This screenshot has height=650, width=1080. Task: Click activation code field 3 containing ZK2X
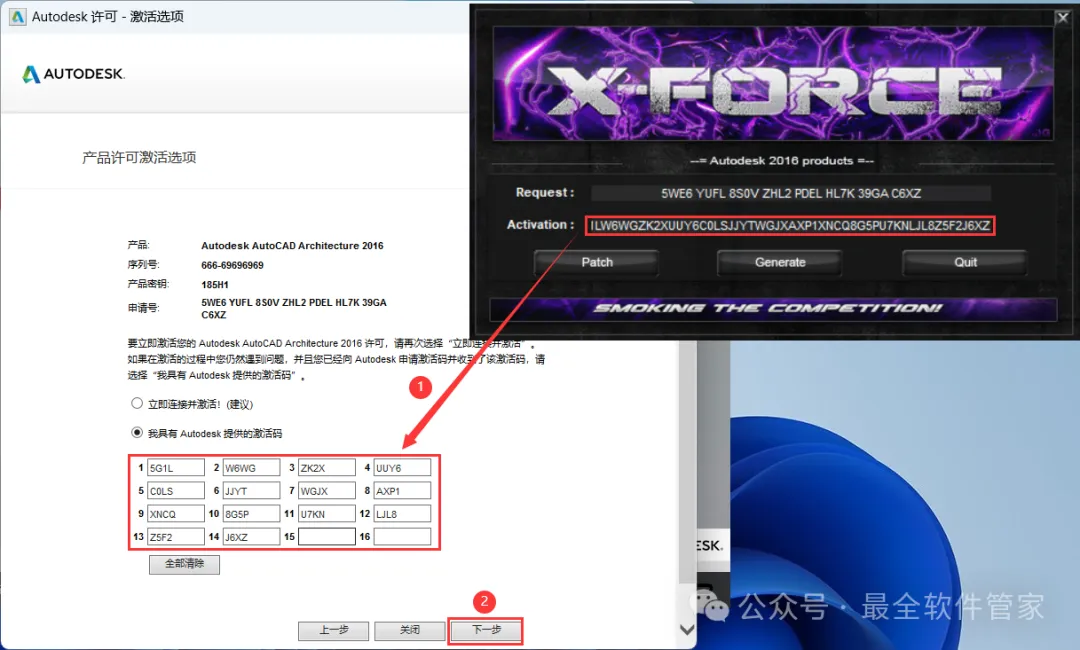[326, 468]
